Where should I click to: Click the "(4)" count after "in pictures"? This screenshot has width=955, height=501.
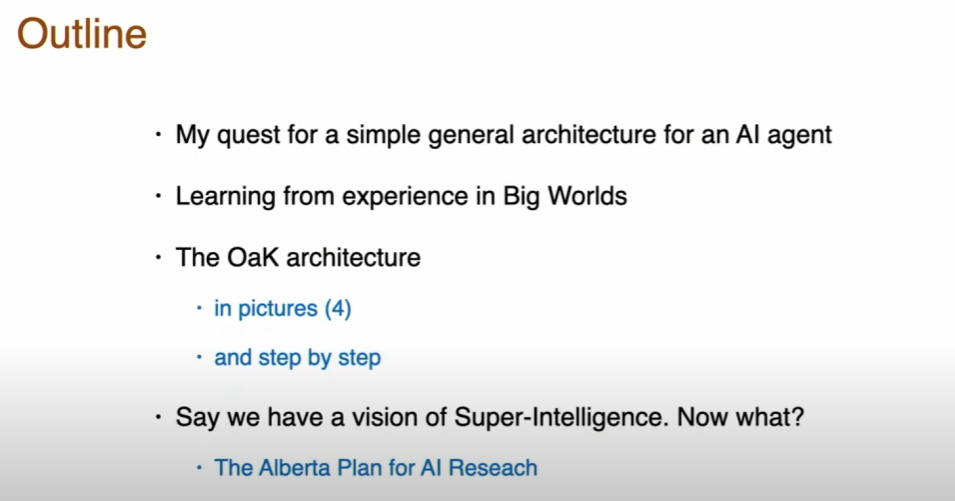click(x=338, y=309)
